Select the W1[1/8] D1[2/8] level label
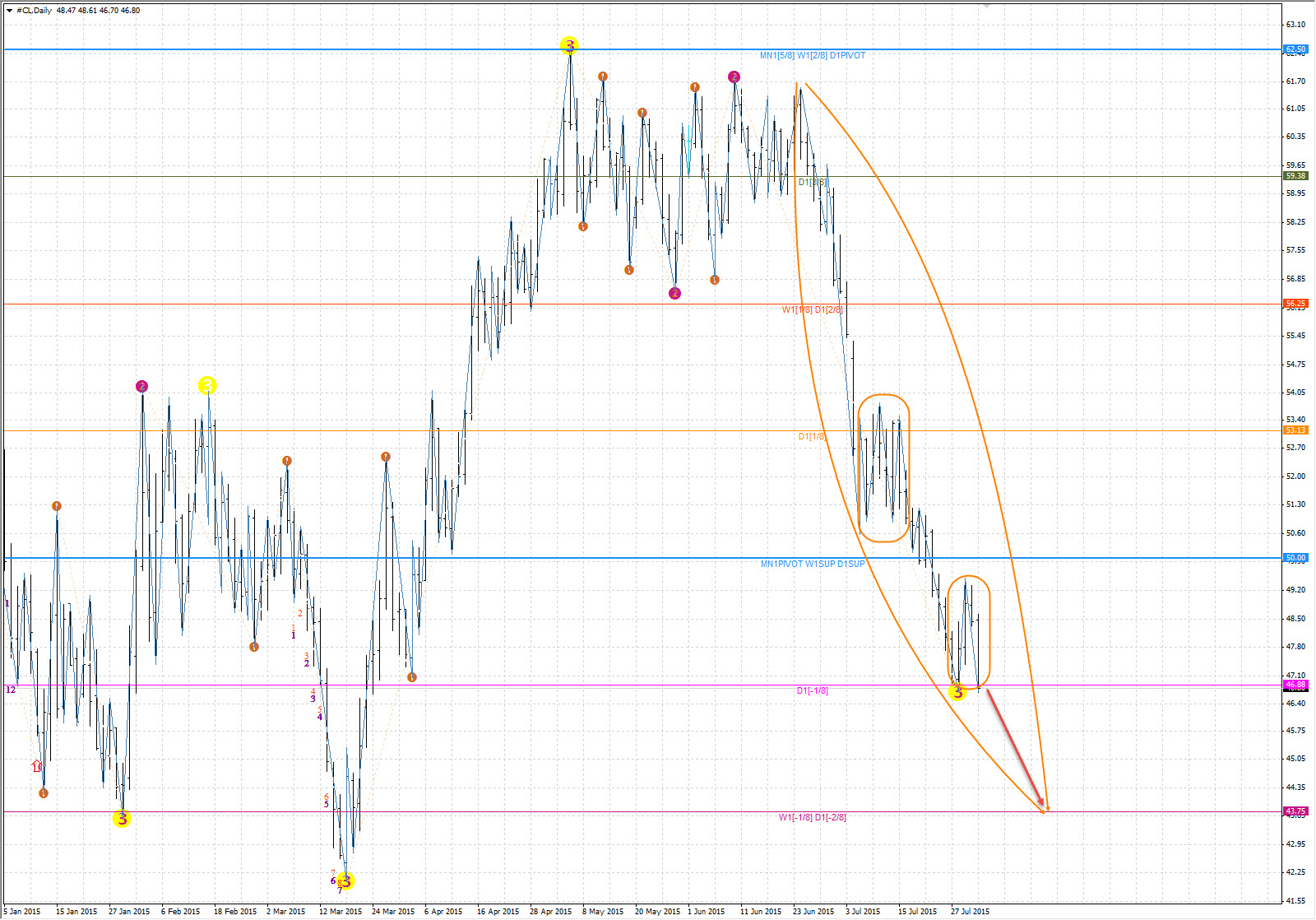 812,310
